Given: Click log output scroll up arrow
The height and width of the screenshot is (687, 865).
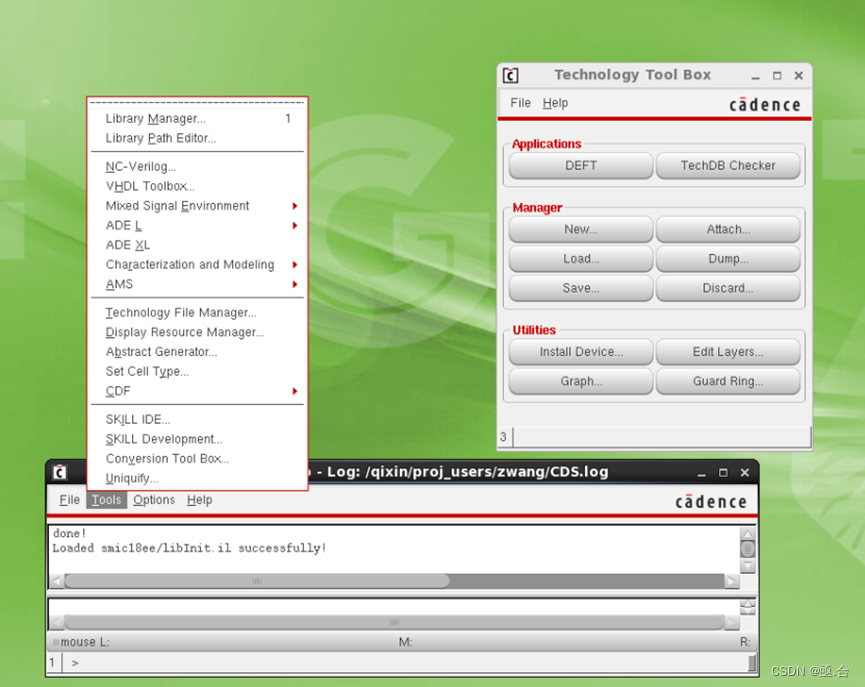Looking at the screenshot, I should click(747, 534).
